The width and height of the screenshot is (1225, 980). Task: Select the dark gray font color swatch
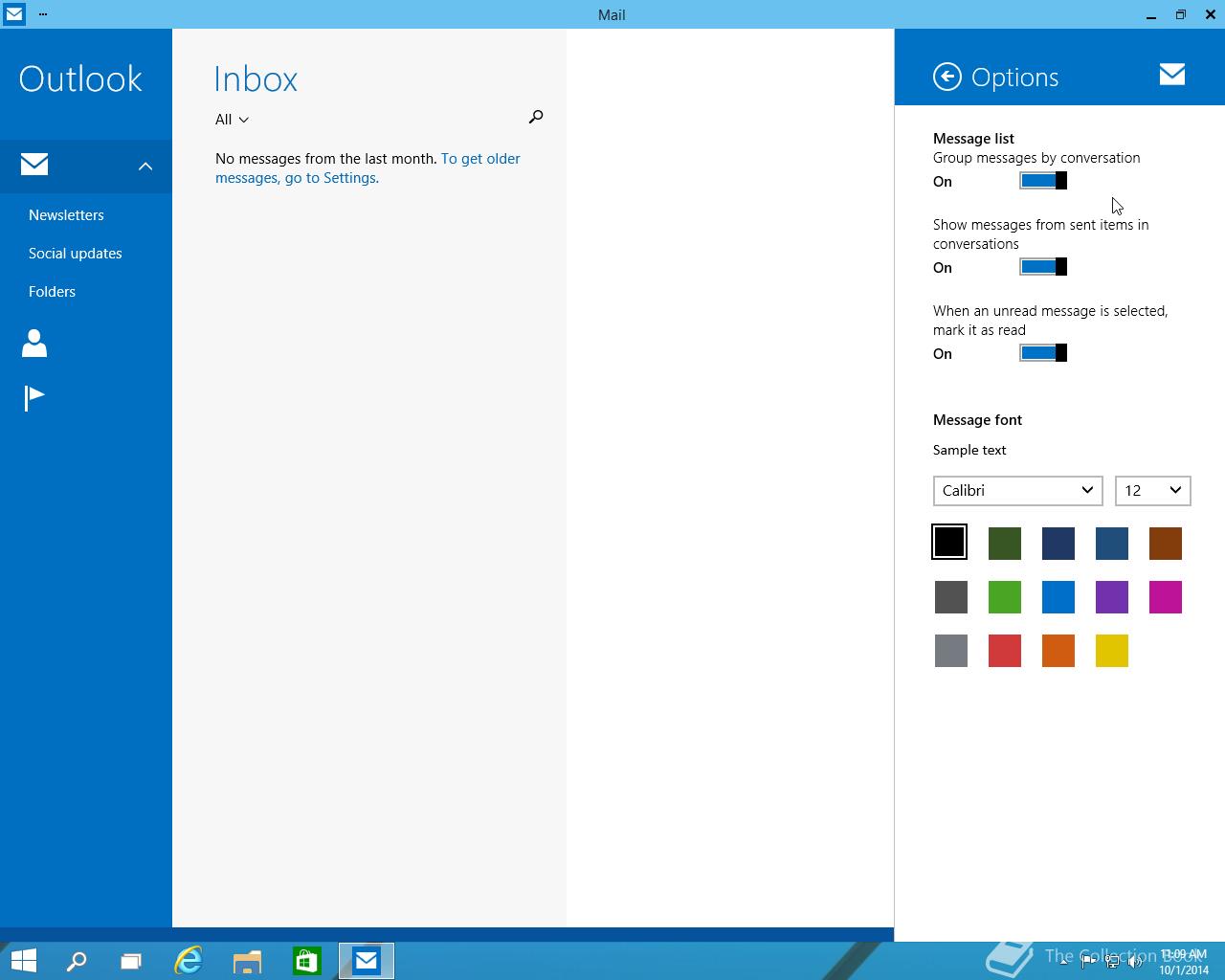951,597
